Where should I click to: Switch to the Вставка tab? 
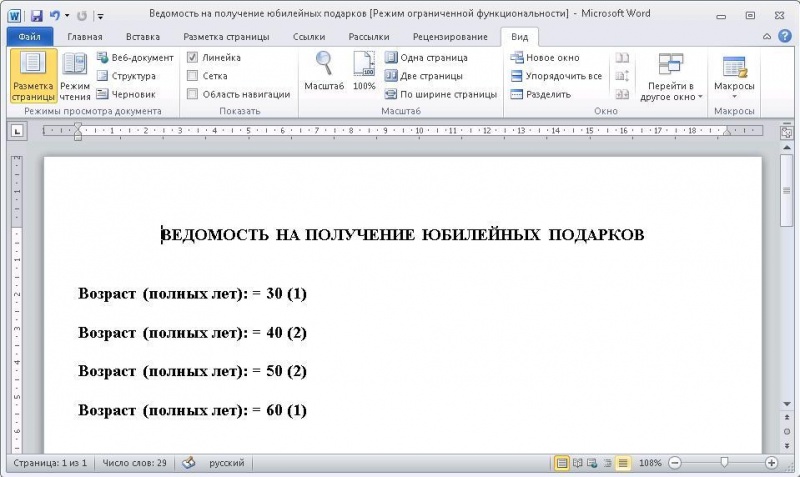pyautogui.click(x=143, y=37)
